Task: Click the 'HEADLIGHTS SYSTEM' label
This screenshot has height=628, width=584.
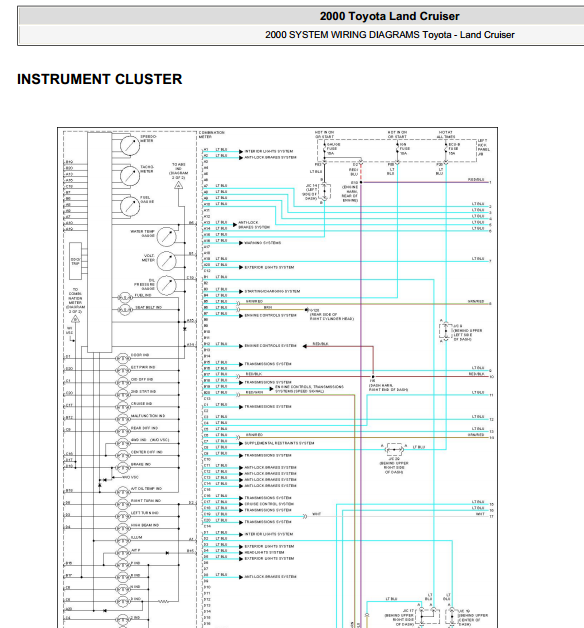Action: (x=264, y=553)
